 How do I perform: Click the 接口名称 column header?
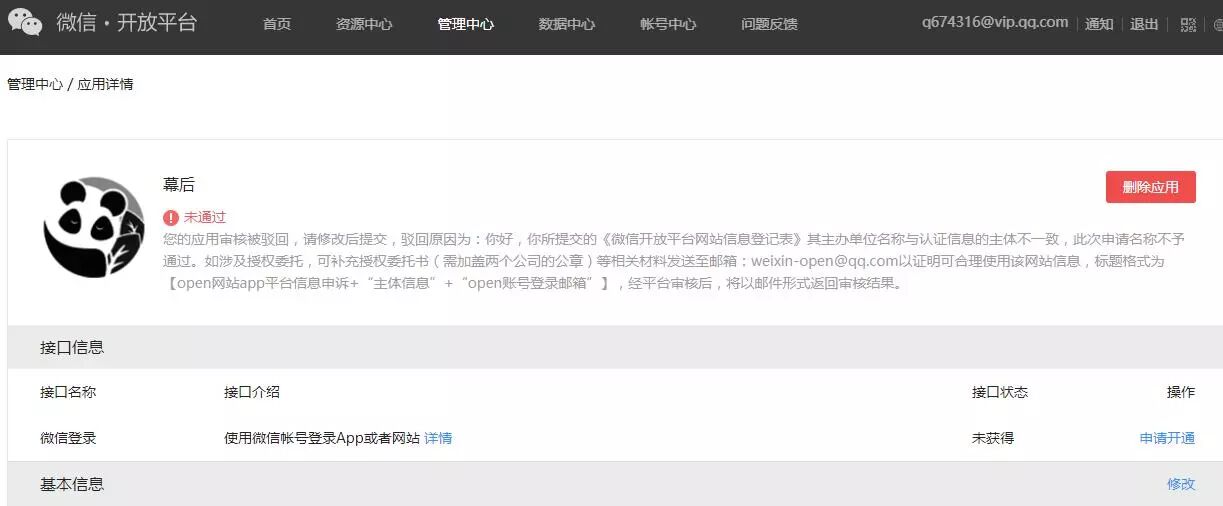pyautogui.click(x=68, y=392)
